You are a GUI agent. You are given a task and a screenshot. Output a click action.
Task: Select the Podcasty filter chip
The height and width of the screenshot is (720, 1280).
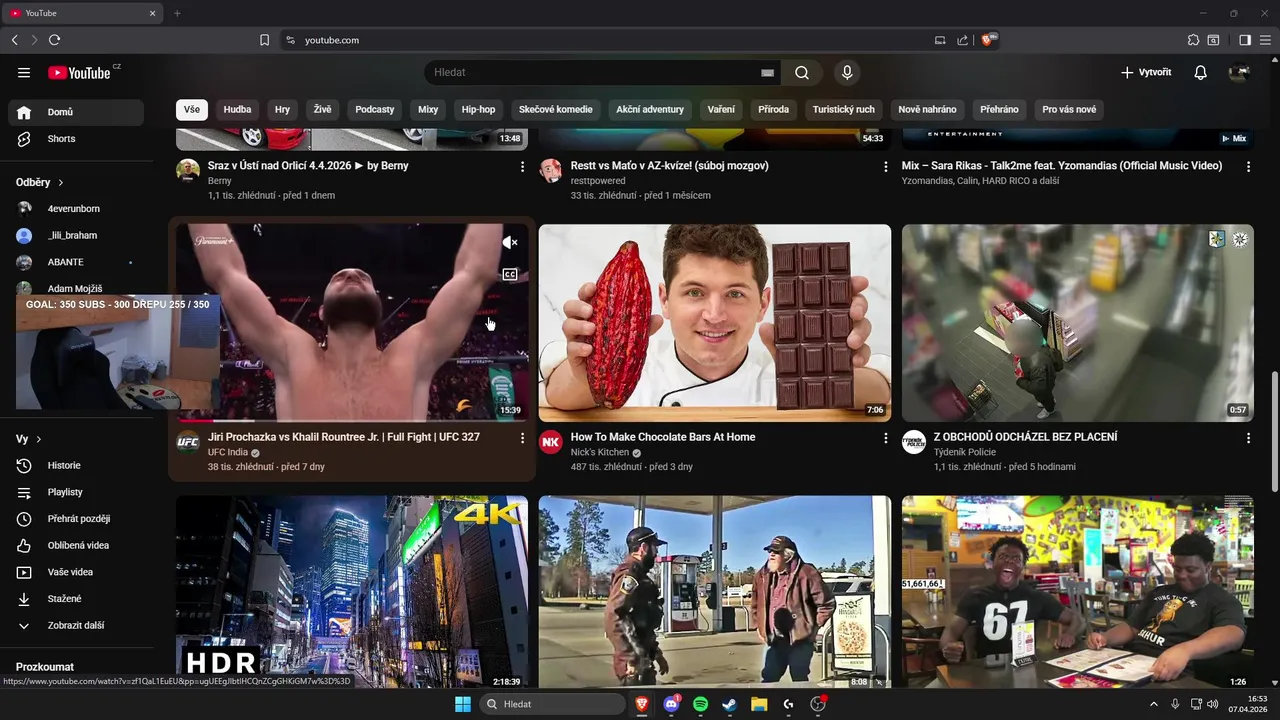click(375, 109)
